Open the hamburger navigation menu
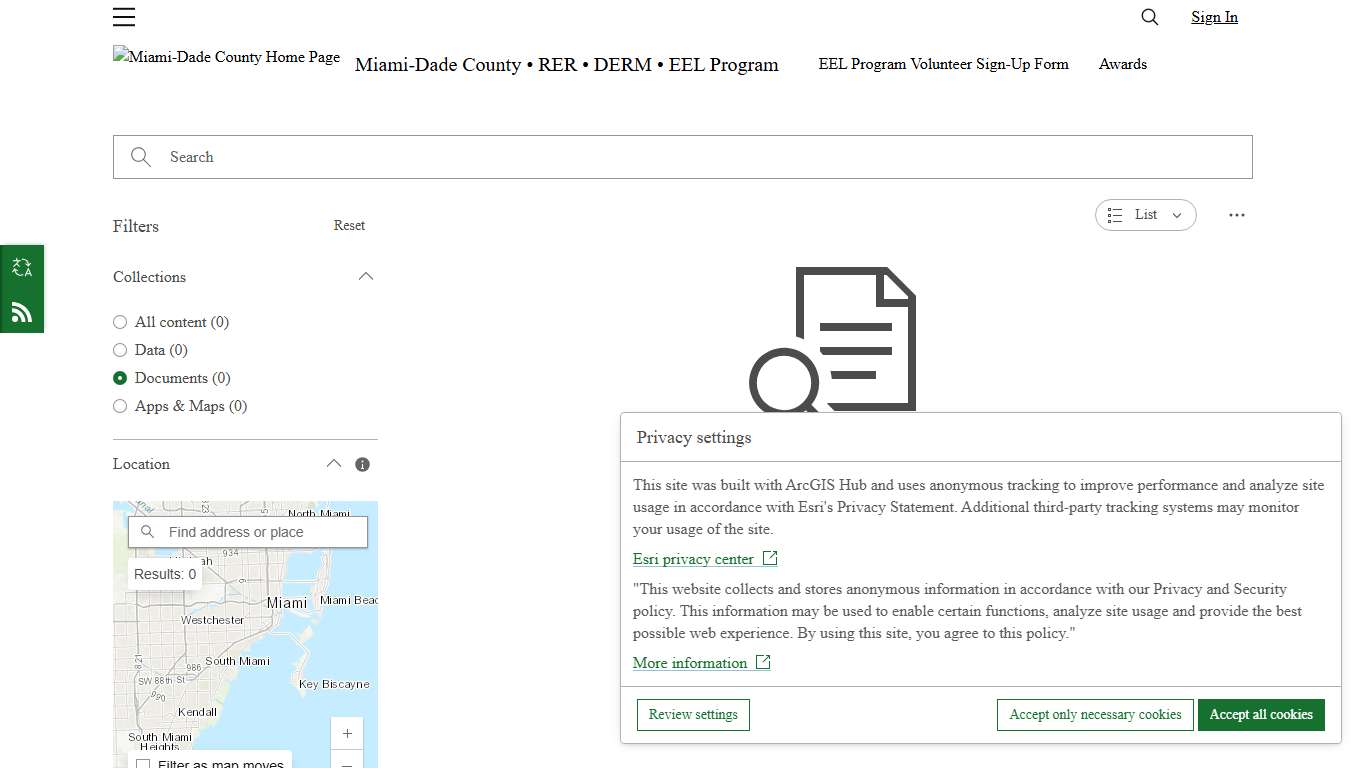The image size is (1366, 768). 124,17
